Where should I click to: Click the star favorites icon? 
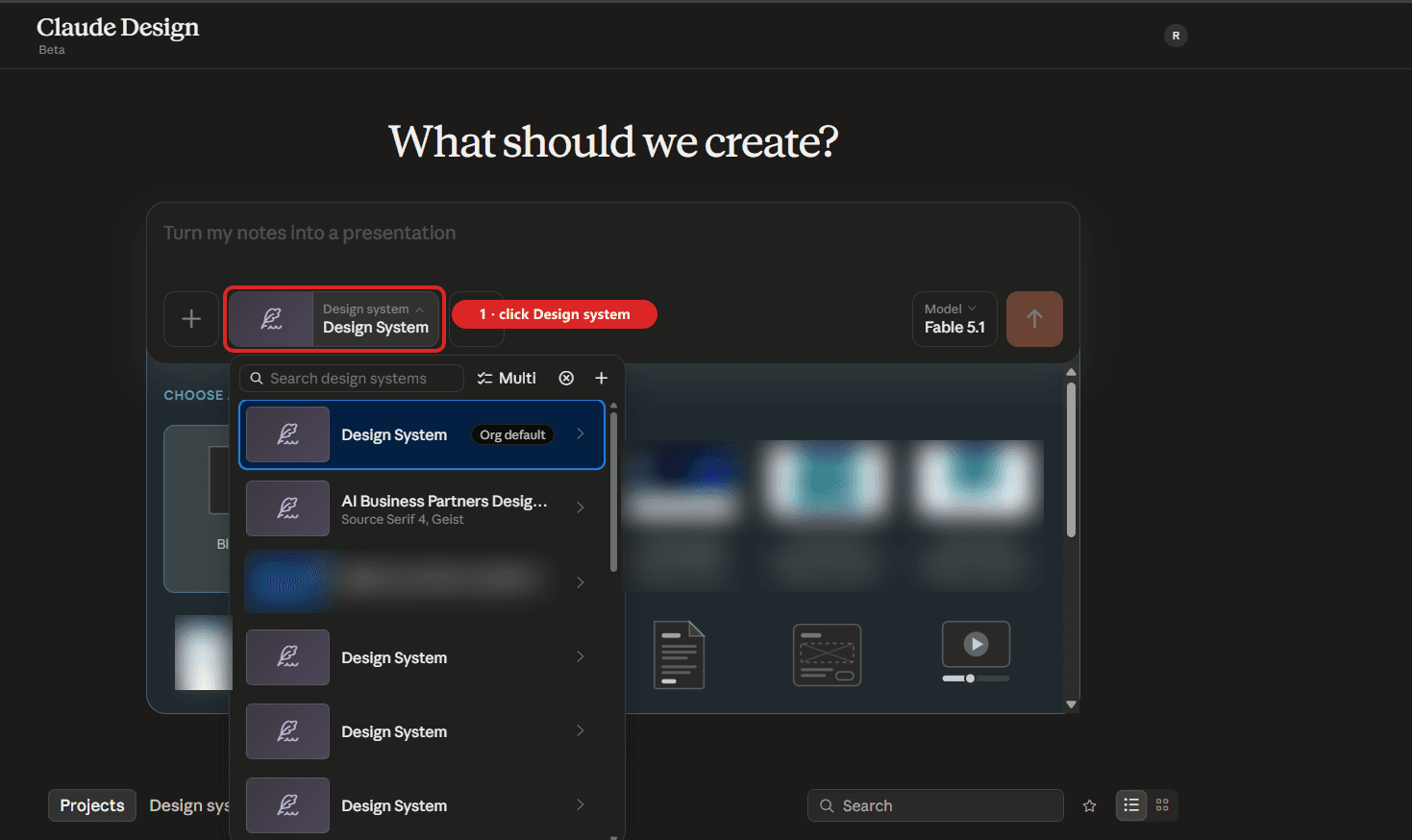pos(1089,805)
